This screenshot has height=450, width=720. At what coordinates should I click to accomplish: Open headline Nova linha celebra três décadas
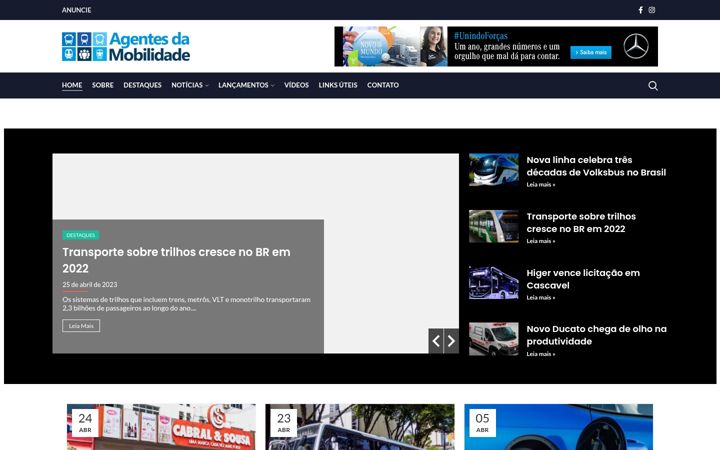tap(596, 166)
